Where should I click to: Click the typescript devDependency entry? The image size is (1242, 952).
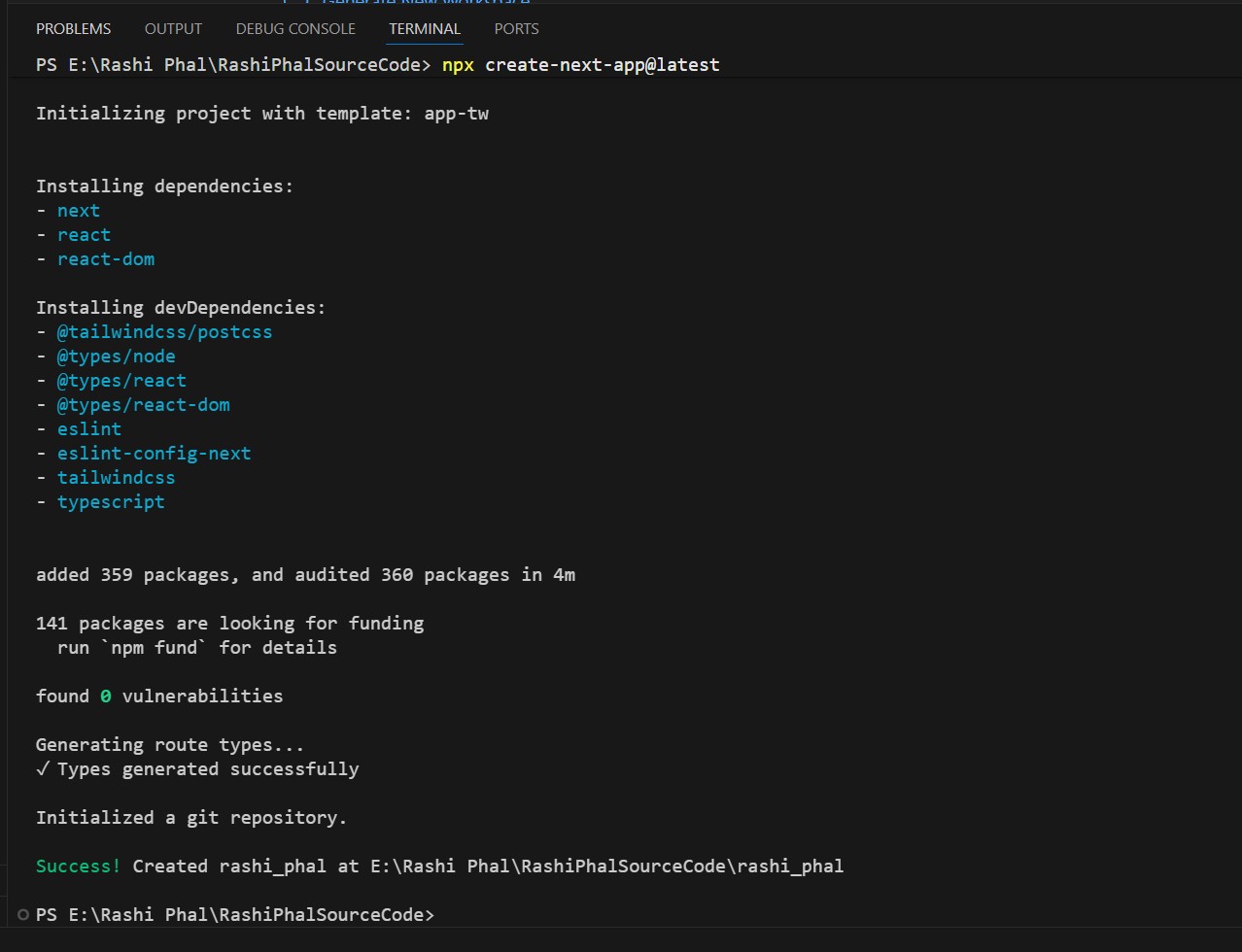pyautogui.click(x=111, y=502)
